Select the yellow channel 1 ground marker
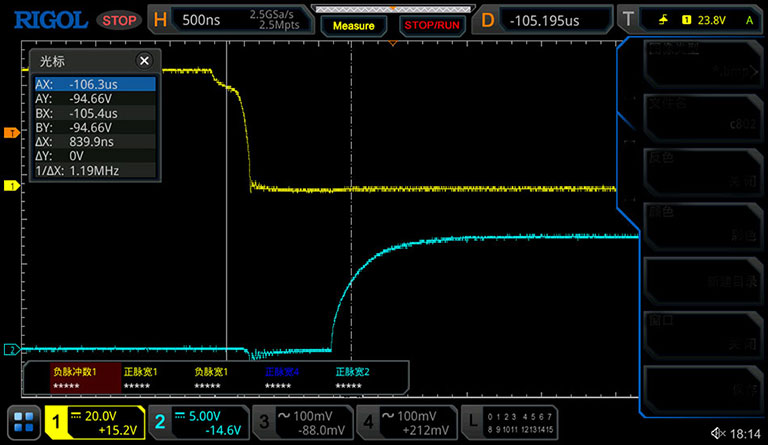768x445 pixels. tap(11, 186)
